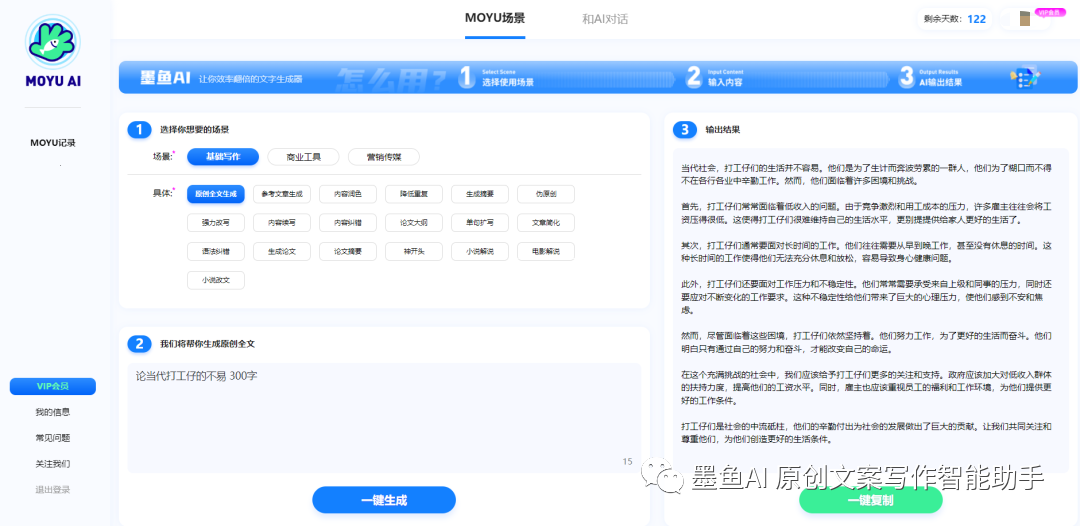Click the step 2 number badge
The width and height of the screenshot is (1080, 526).
pyautogui.click(x=139, y=343)
